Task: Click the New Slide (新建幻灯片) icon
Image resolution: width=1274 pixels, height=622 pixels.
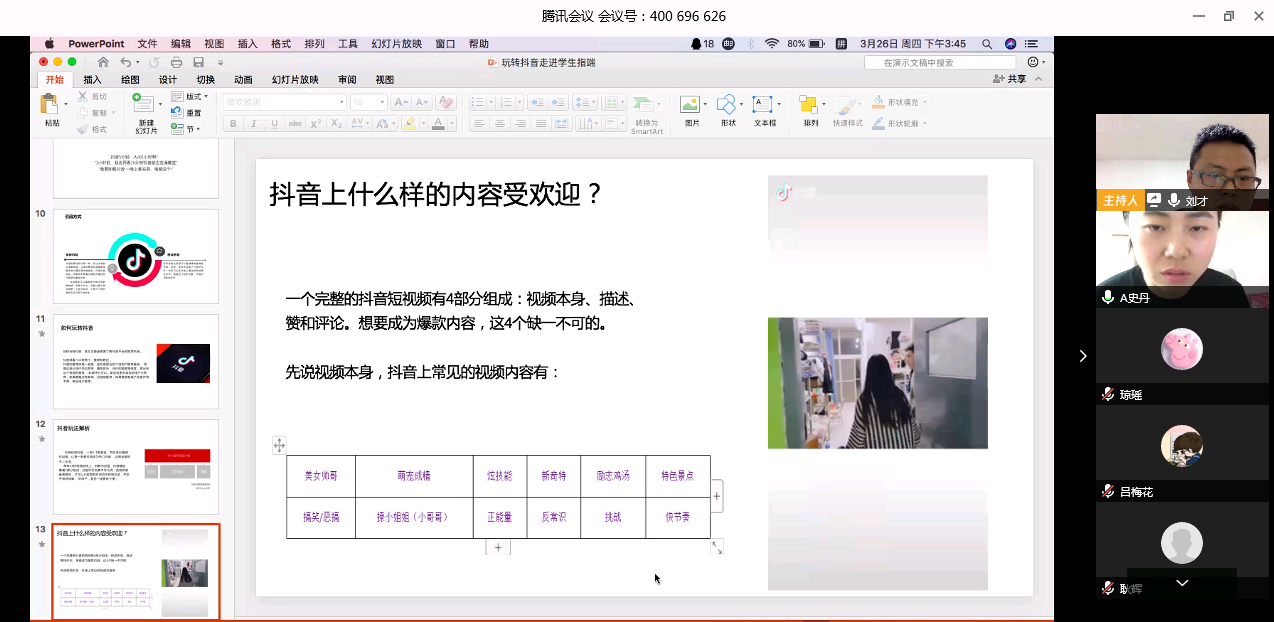Action: pos(145,106)
